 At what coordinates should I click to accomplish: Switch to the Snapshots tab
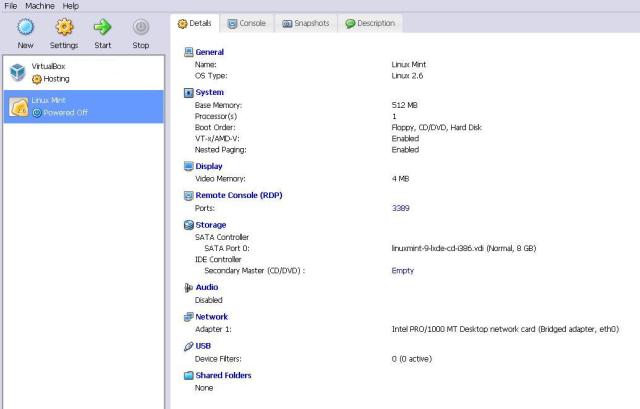coord(306,23)
